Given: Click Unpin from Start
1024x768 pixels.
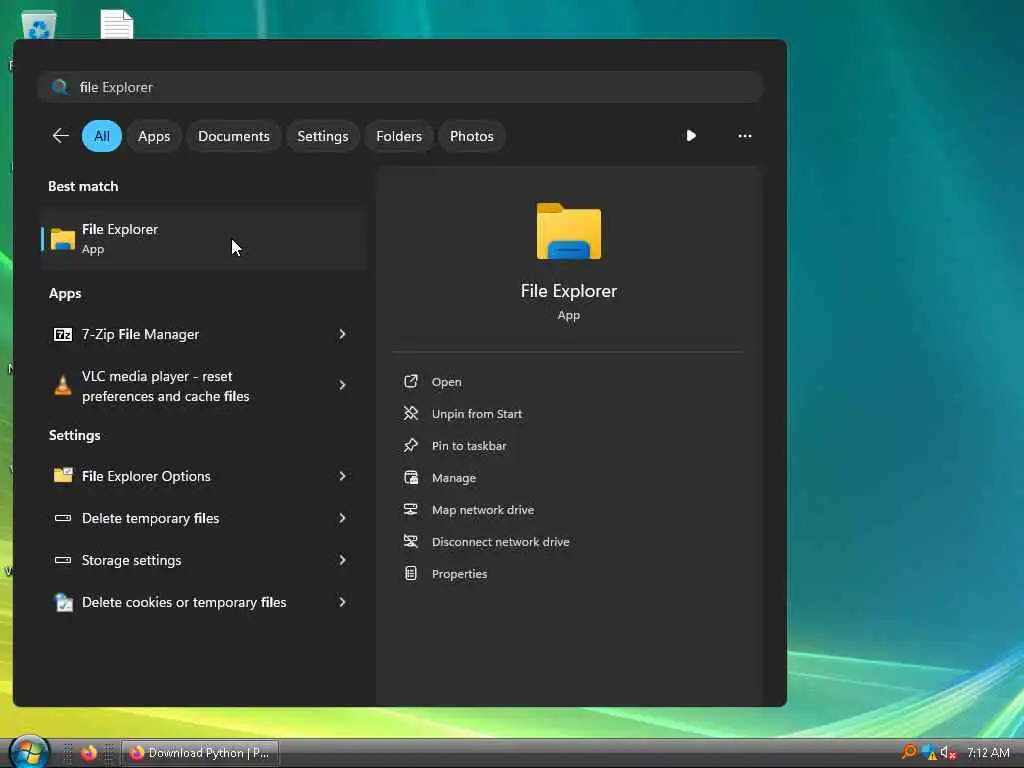Looking at the screenshot, I should coord(477,414).
